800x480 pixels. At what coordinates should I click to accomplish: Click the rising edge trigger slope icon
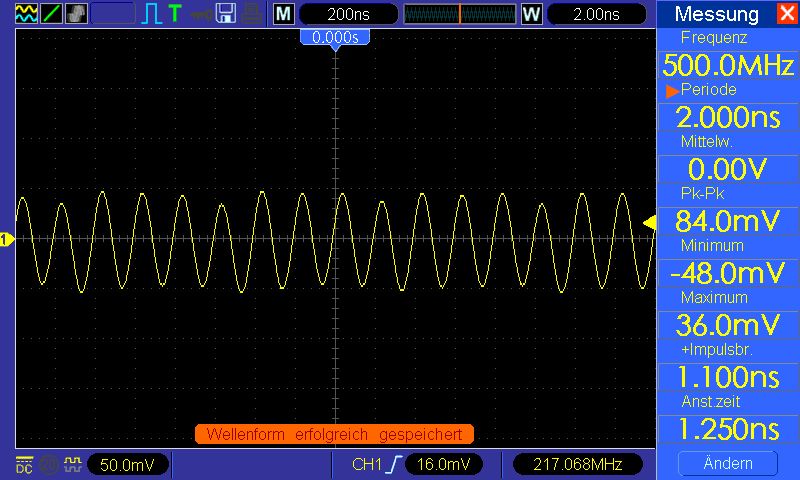[393, 464]
